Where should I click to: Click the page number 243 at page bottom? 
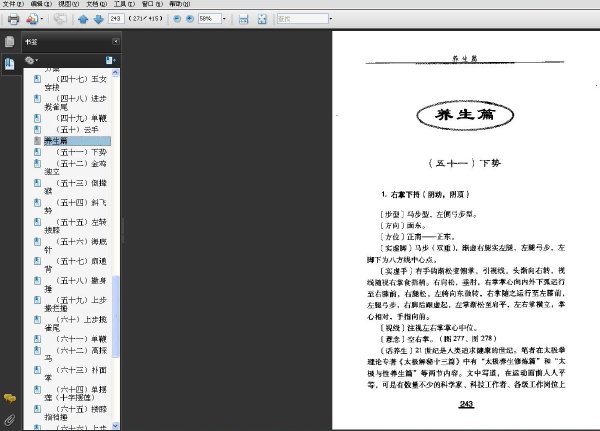pyautogui.click(x=466, y=404)
